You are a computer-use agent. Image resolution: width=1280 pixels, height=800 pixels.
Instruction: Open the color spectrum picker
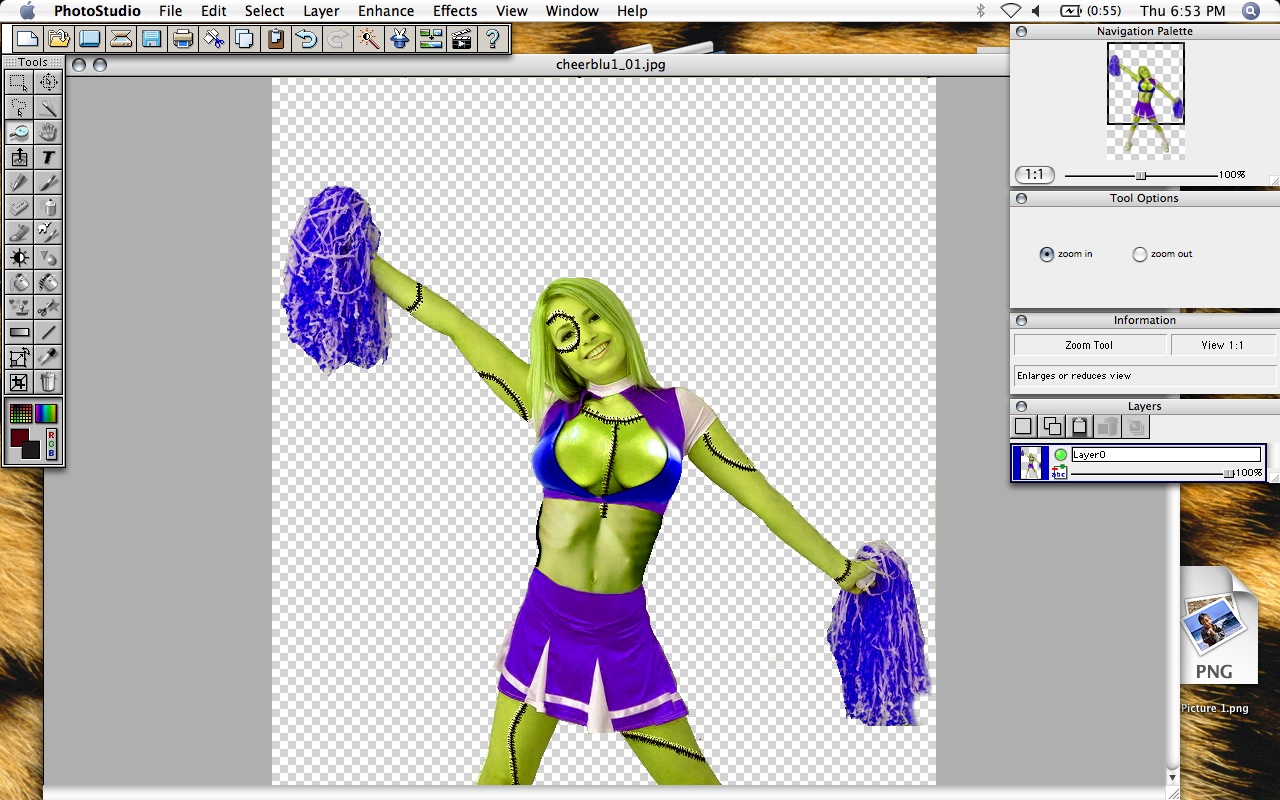[47, 413]
